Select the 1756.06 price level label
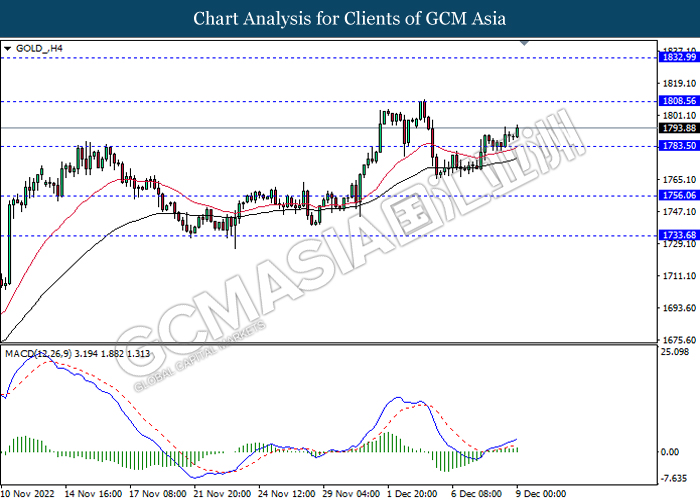The image size is (700, 500). pos(679,195)
